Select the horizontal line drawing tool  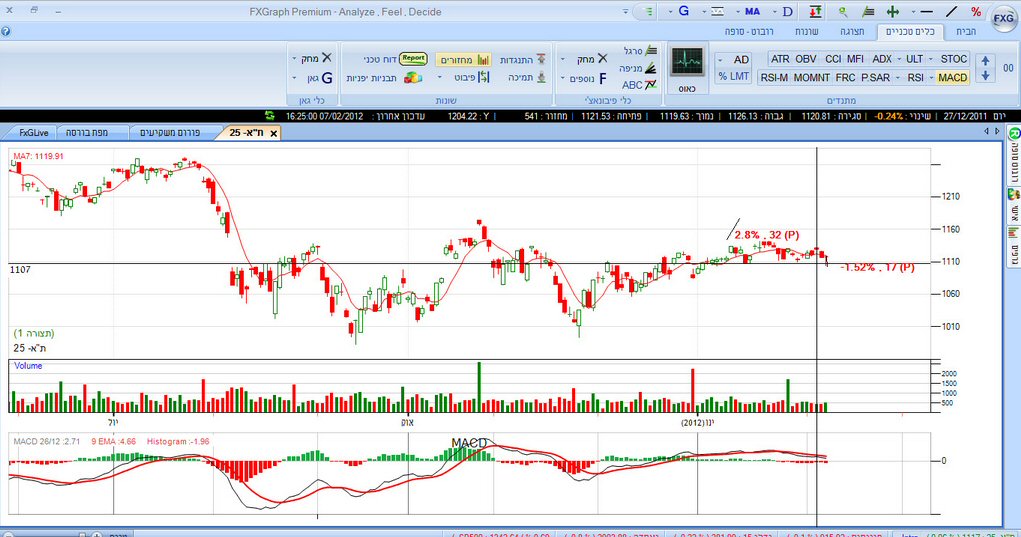click(927, 12)
